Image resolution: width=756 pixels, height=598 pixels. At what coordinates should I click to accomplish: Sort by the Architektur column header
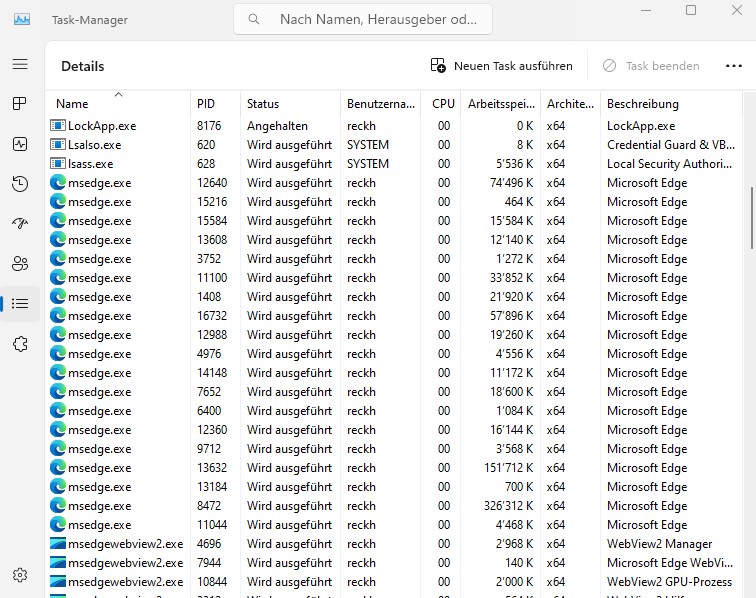[570, 104]
